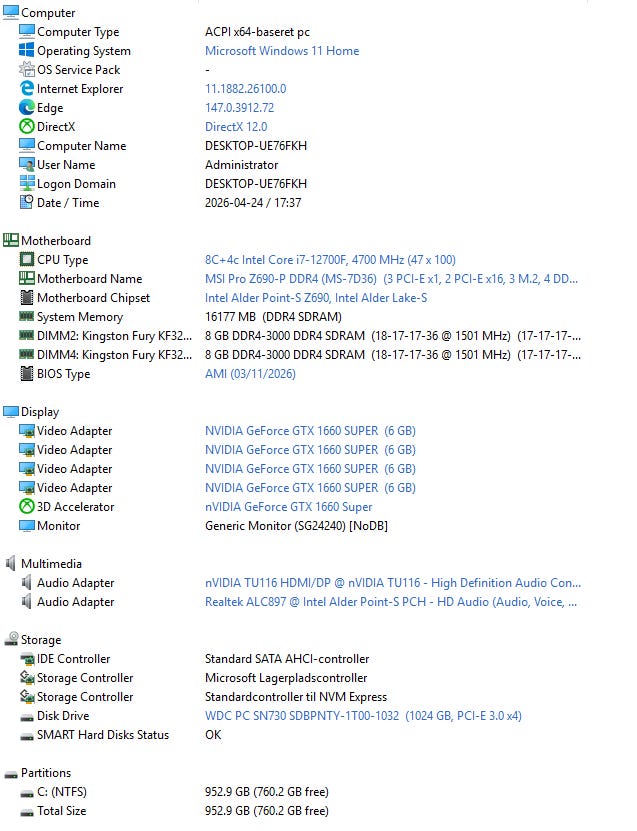
Task: Open the Edge version 147.0.3912.72 link
Action: click(x=240, y=108)
